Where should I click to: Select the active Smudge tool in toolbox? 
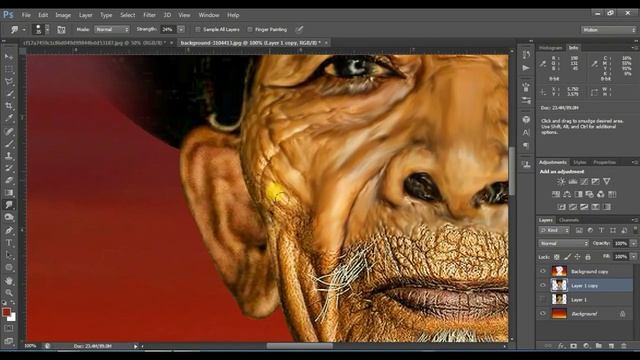click(9, 205)
